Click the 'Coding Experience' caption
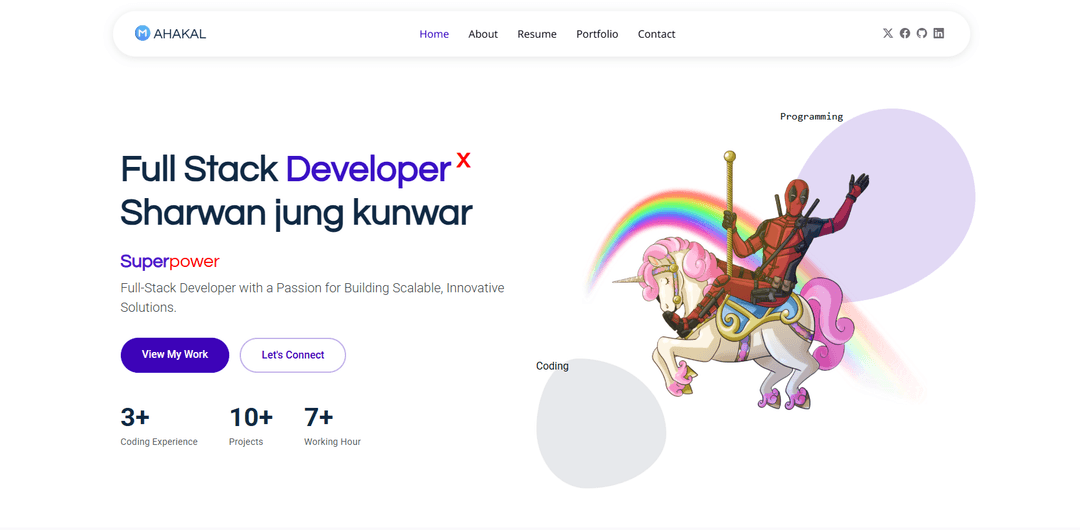 pyautogui.click(x=159, y=442)
